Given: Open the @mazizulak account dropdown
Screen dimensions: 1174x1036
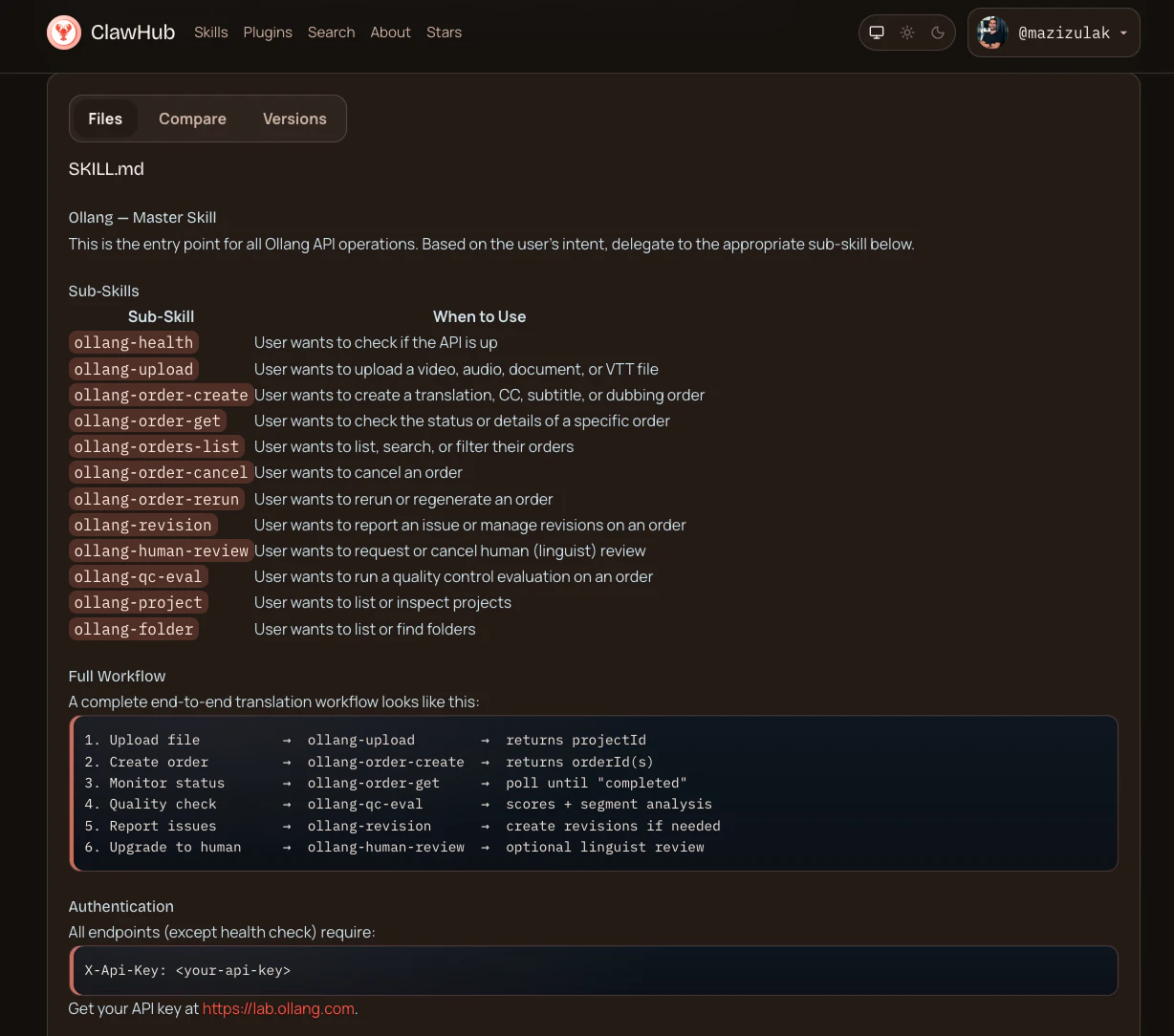Looking at the screenshot, I should pos(1054,32).
